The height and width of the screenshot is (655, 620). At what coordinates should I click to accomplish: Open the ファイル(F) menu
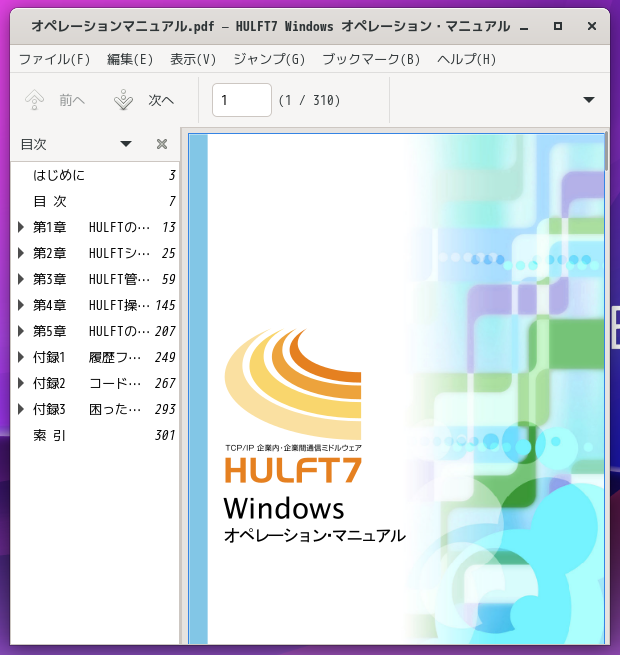click(x=54, y=59)
